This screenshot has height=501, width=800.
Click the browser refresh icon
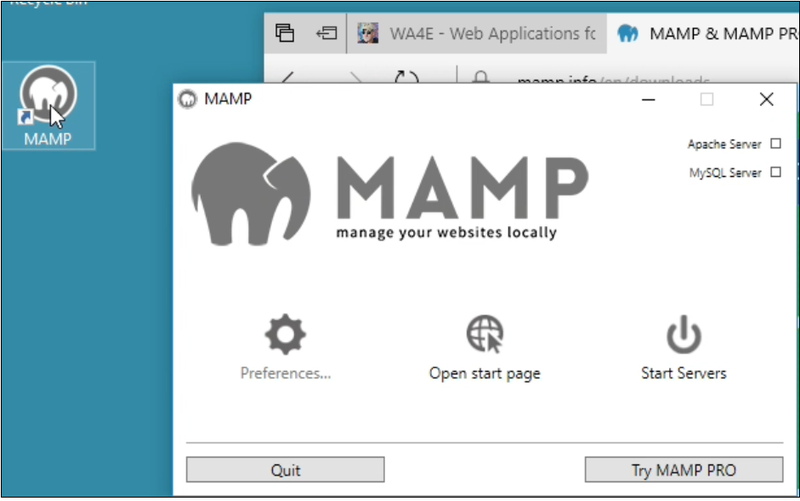[x=407, y=78]
